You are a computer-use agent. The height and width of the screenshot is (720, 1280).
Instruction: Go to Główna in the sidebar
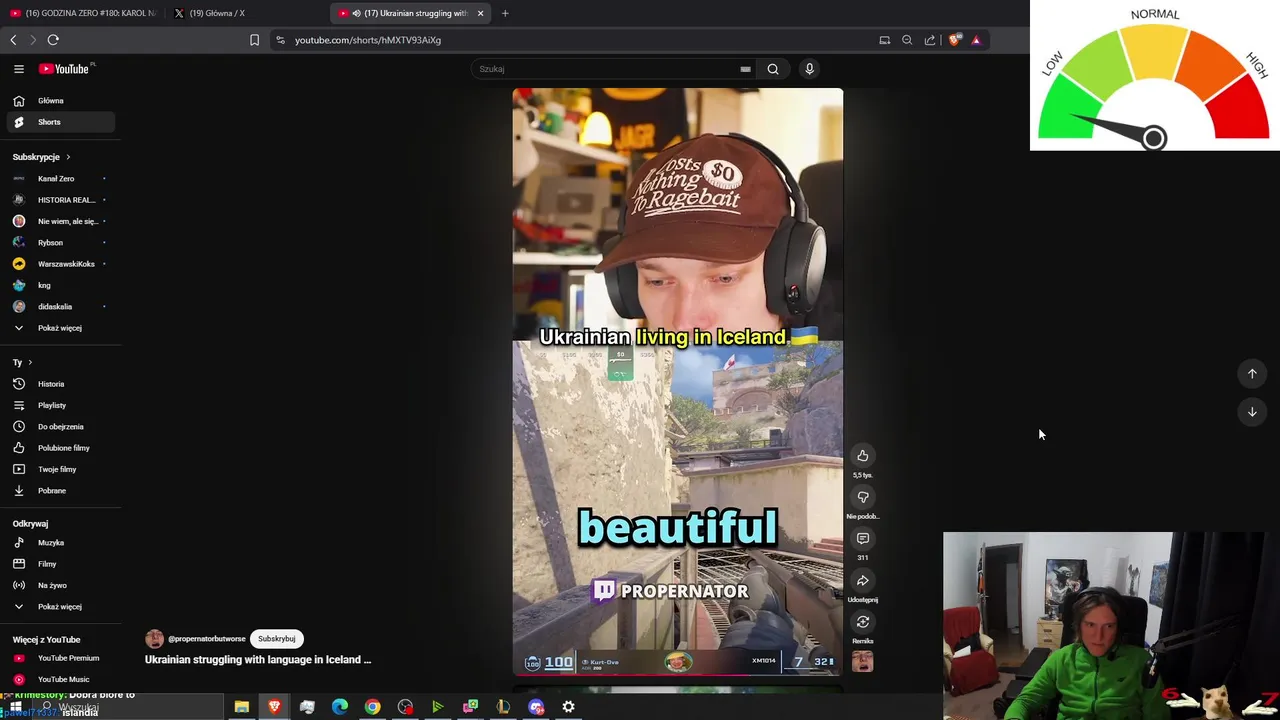(x=60, y=101)
